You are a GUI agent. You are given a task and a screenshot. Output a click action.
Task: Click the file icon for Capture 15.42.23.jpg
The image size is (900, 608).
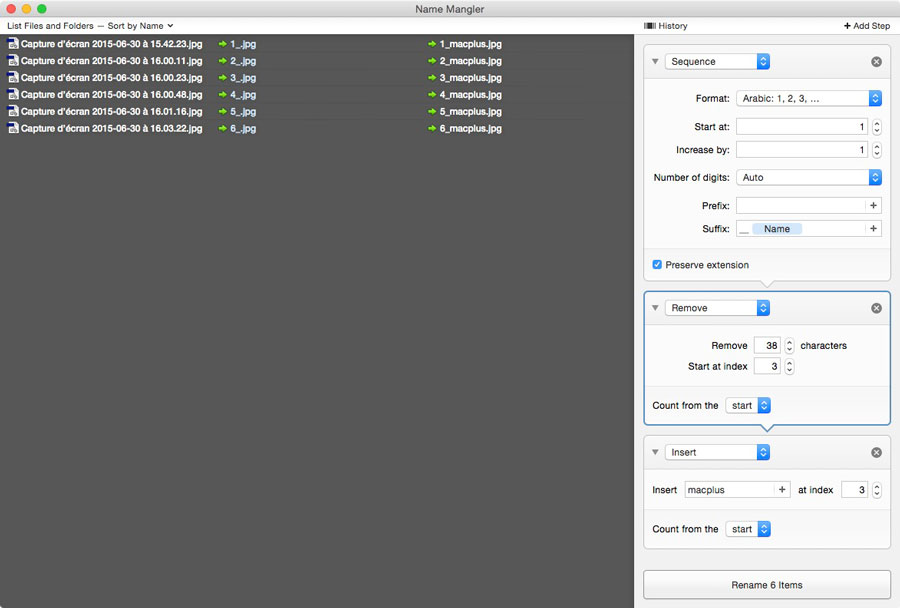13,44
